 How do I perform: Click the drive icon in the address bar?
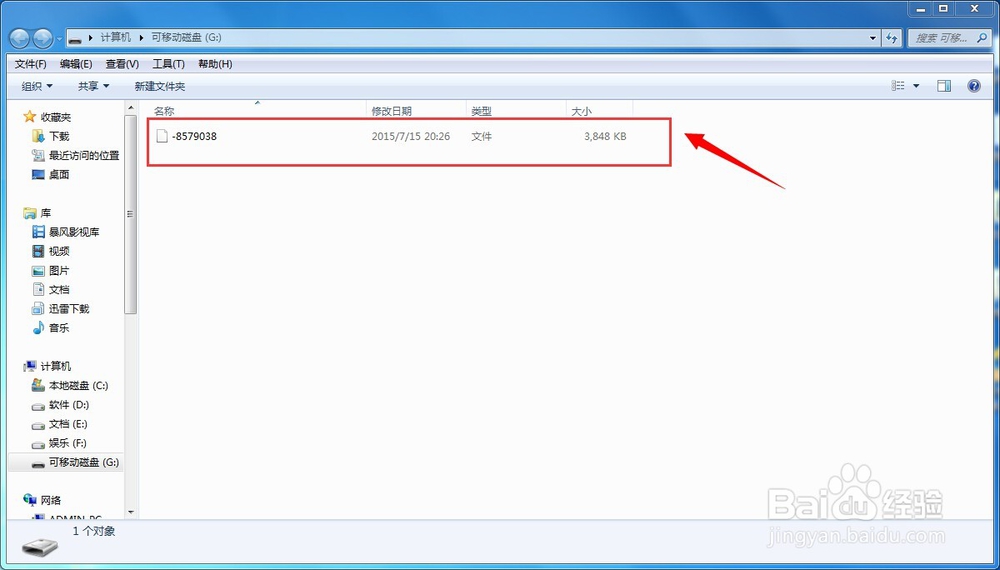click(75, 38)
